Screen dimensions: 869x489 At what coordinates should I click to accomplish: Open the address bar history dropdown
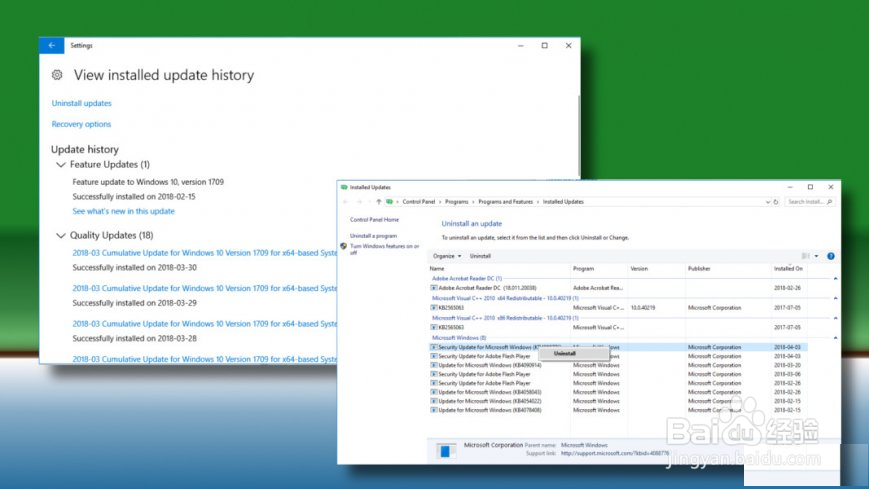[768, 202]
